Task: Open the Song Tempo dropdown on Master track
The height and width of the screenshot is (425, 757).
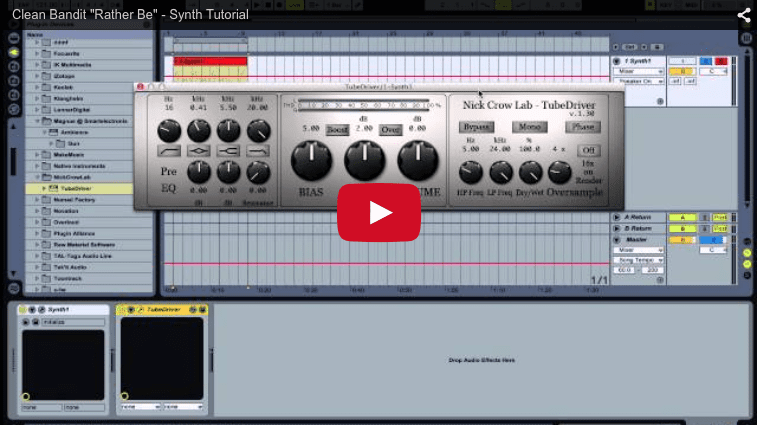Action: 639,260
